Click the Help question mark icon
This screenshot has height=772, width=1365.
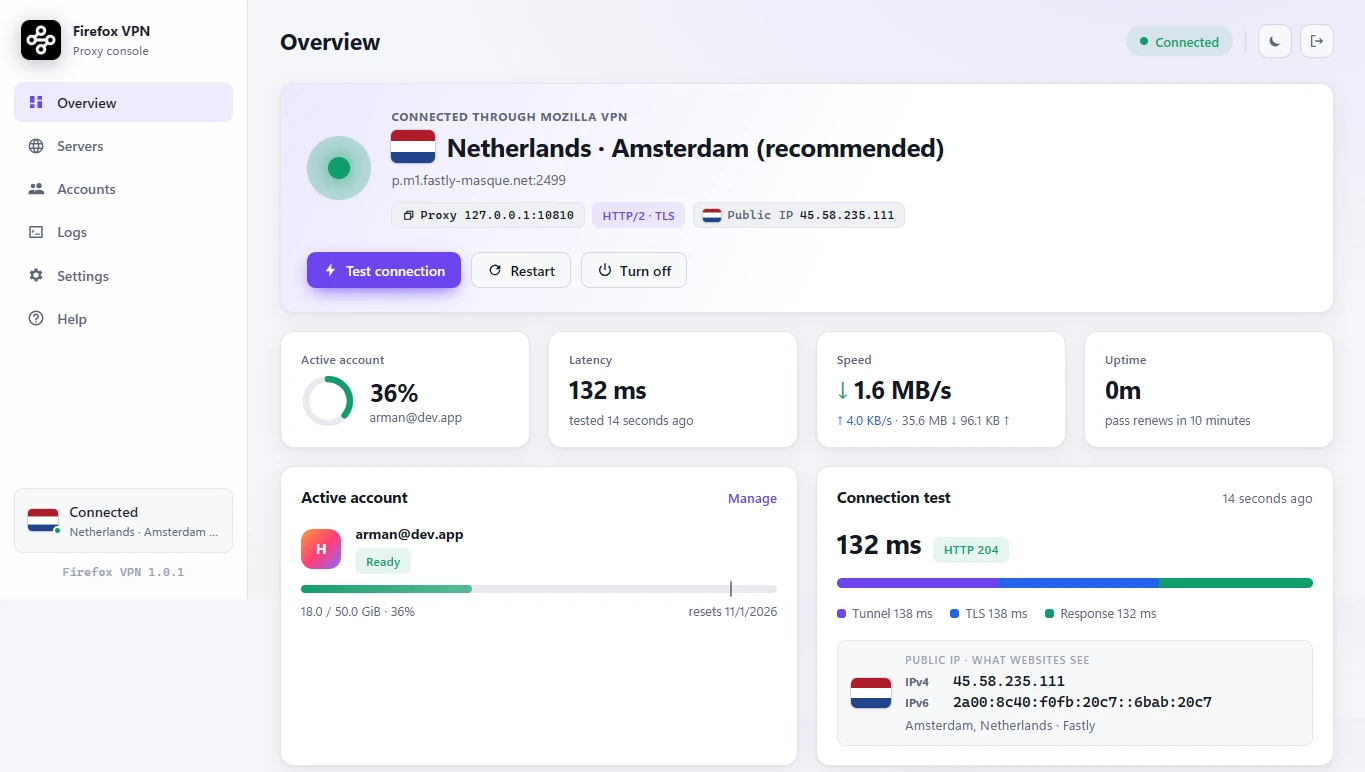pyautogui.click(x=36, y=319)
